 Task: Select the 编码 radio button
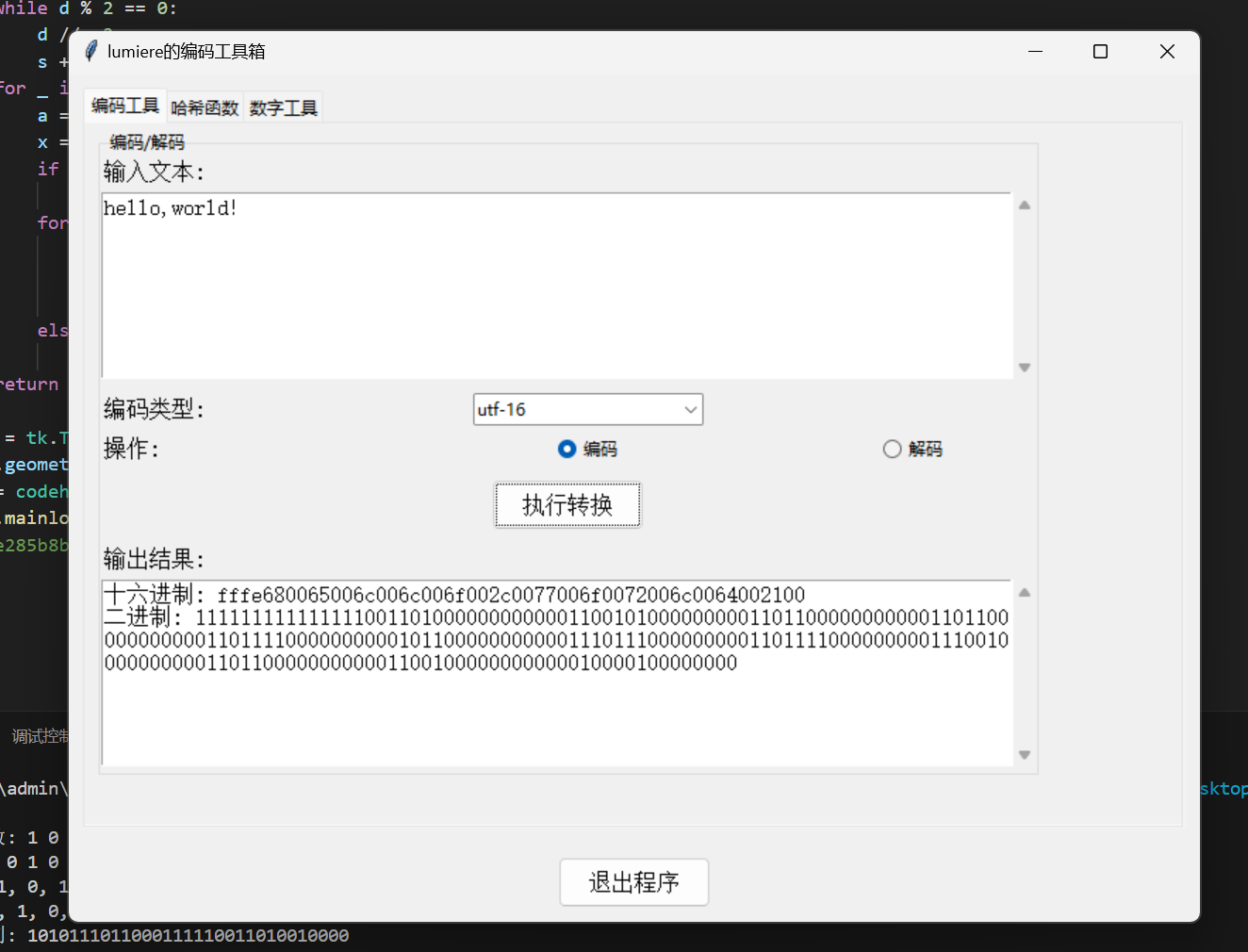point(587,450)
